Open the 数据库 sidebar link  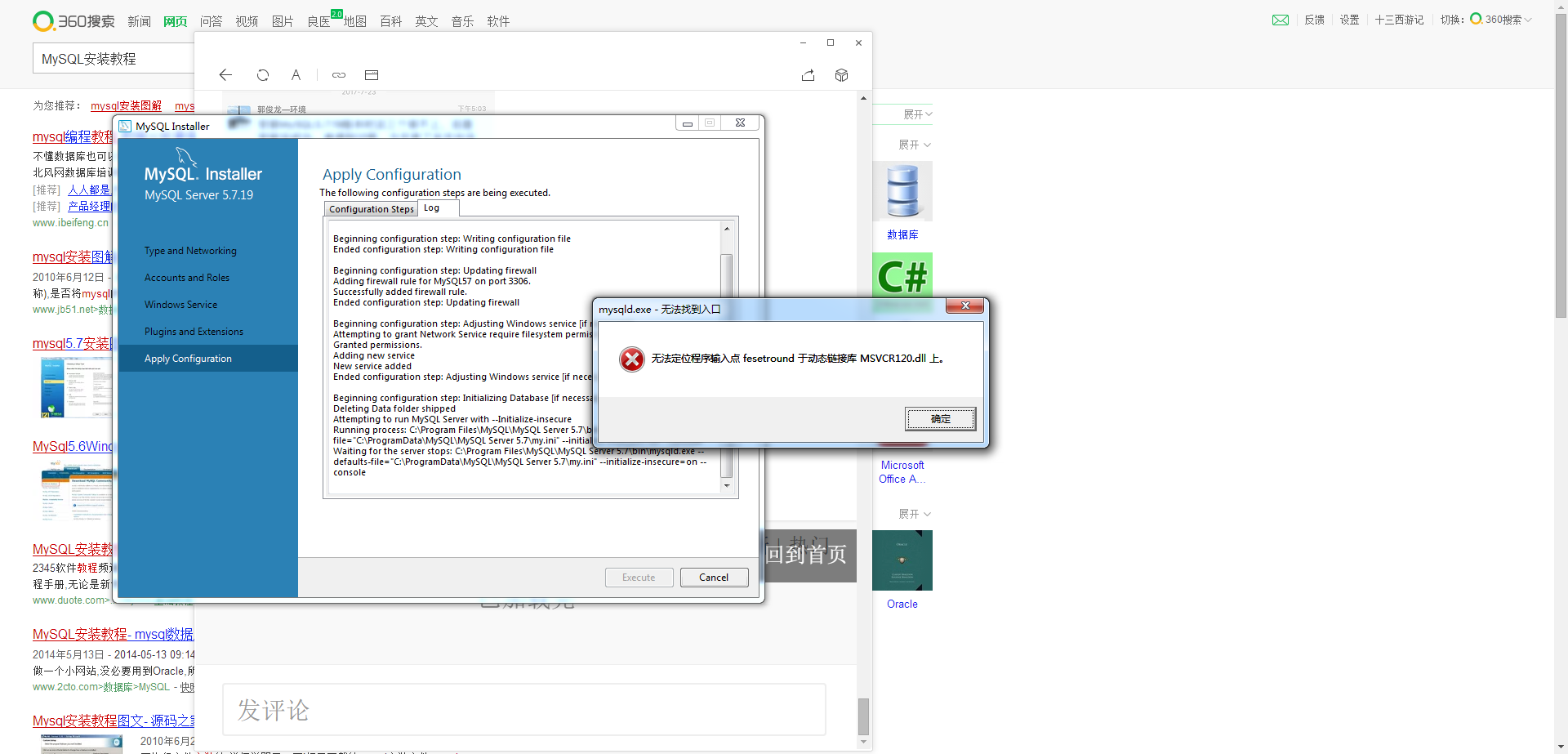point(902,234)
